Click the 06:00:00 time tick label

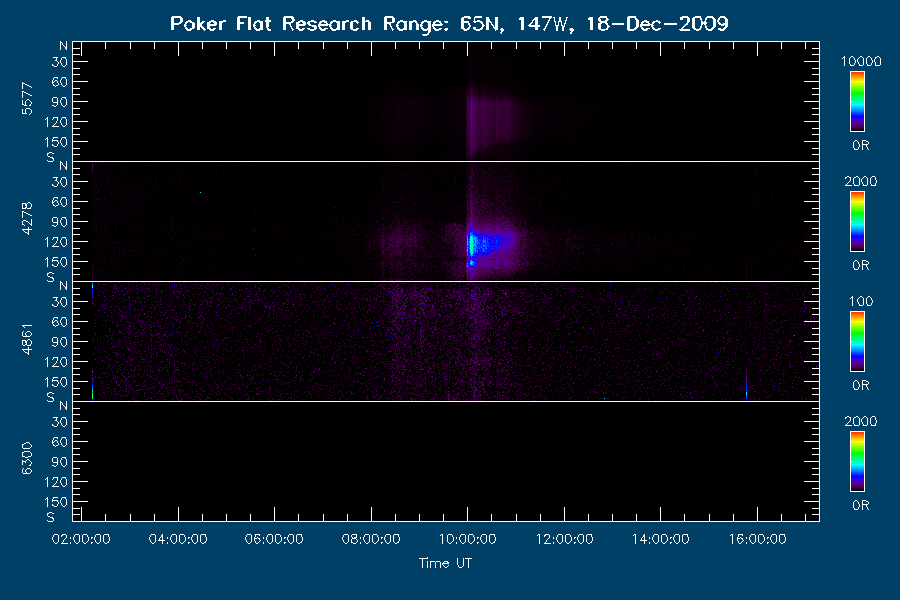click(x=274, y=539)
